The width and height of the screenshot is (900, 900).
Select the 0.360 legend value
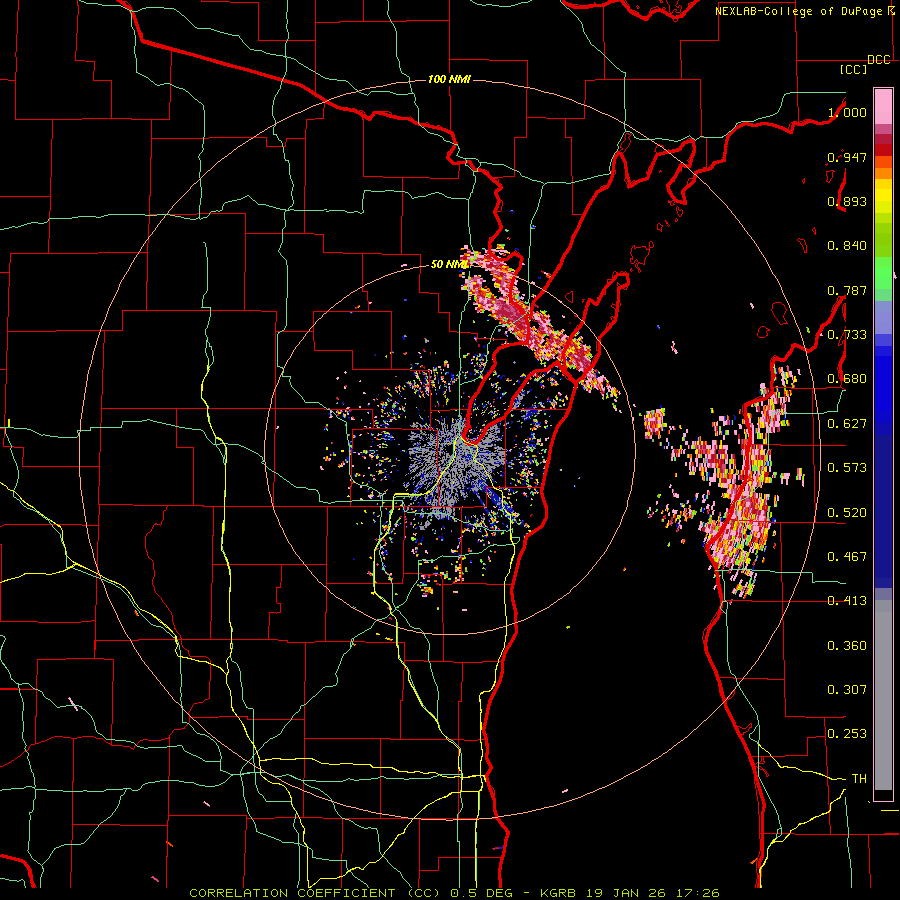coord(847,646)
